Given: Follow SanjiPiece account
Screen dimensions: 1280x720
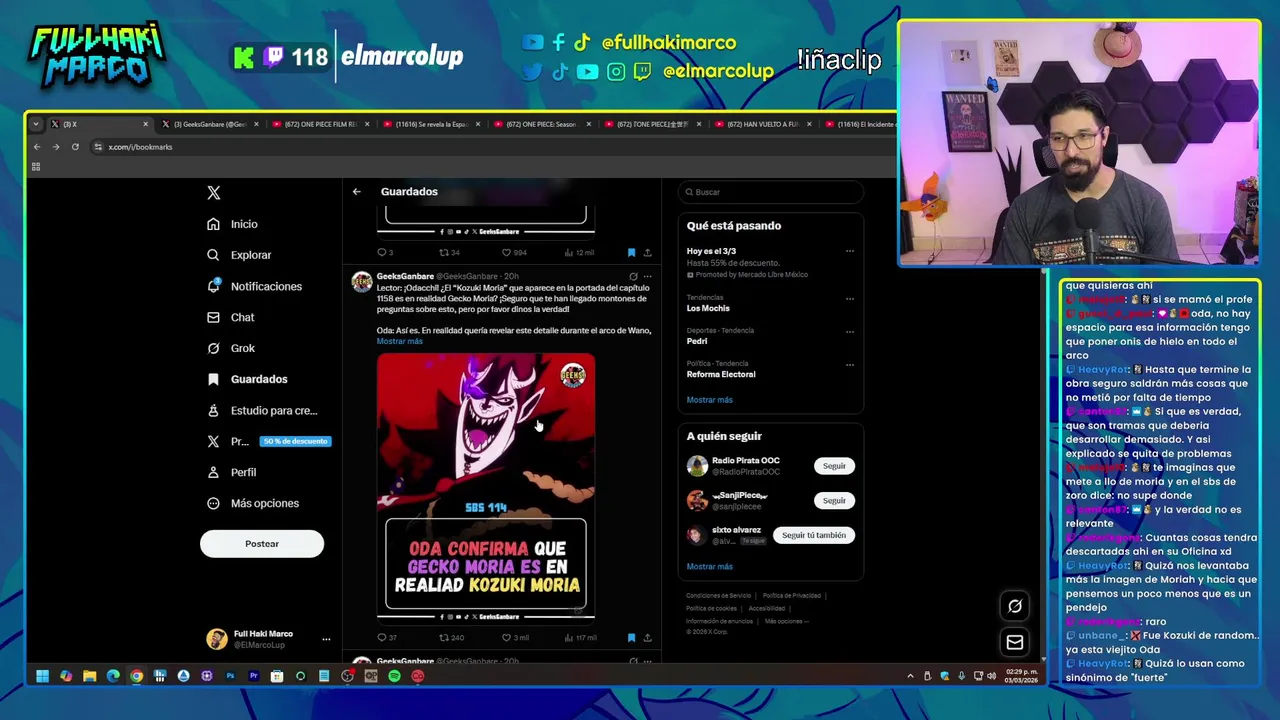Looking at the screenshot, I should [x=834, y=500].
